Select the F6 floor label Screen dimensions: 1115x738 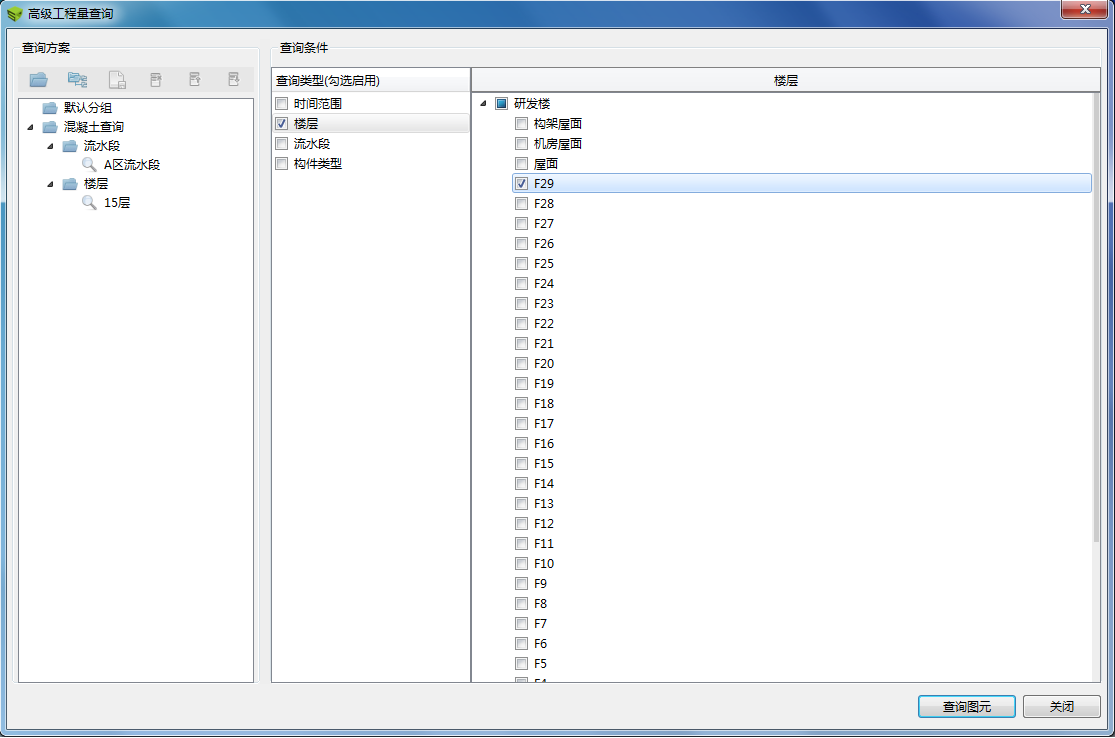[540, 644]
